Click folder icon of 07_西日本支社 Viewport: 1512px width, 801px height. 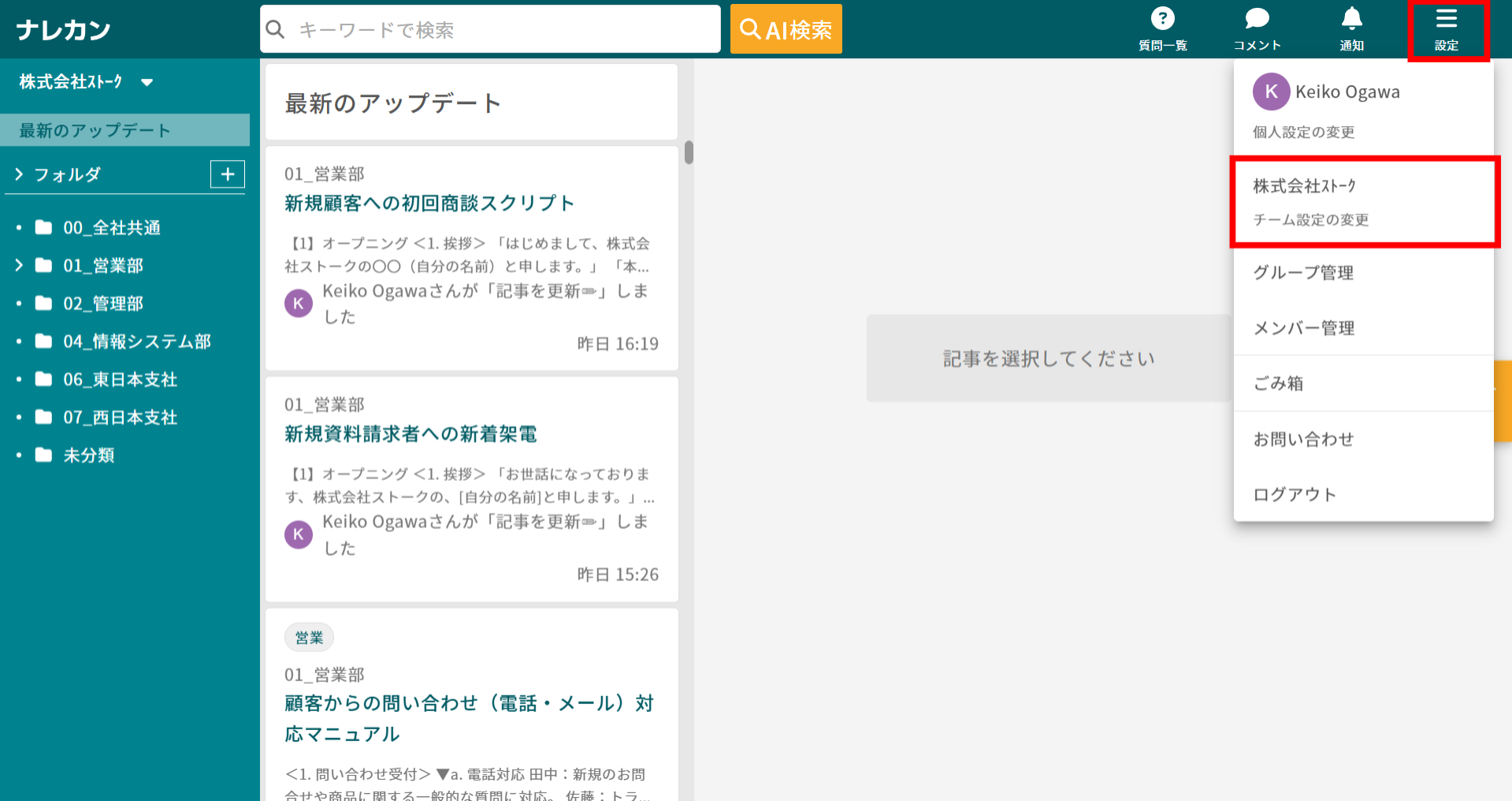[x=44, y=417]
